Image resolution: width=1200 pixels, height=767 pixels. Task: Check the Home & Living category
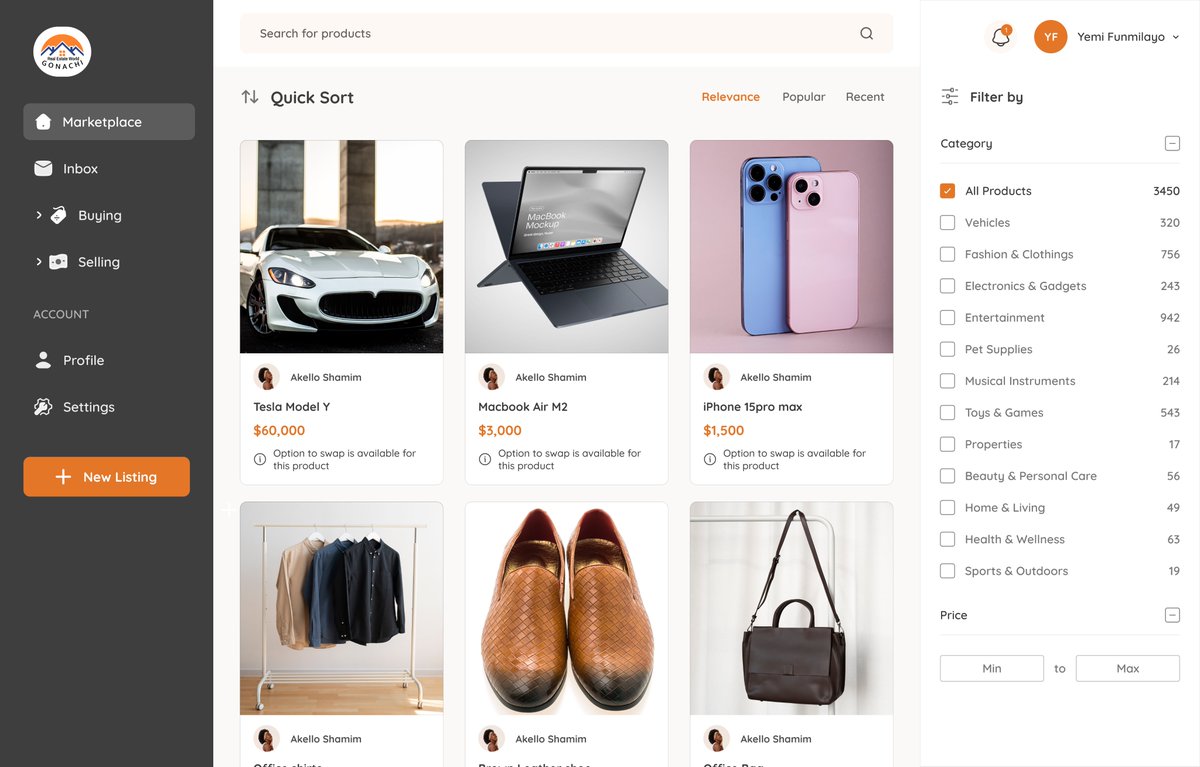pyautogui.click(x=948, y=508)
